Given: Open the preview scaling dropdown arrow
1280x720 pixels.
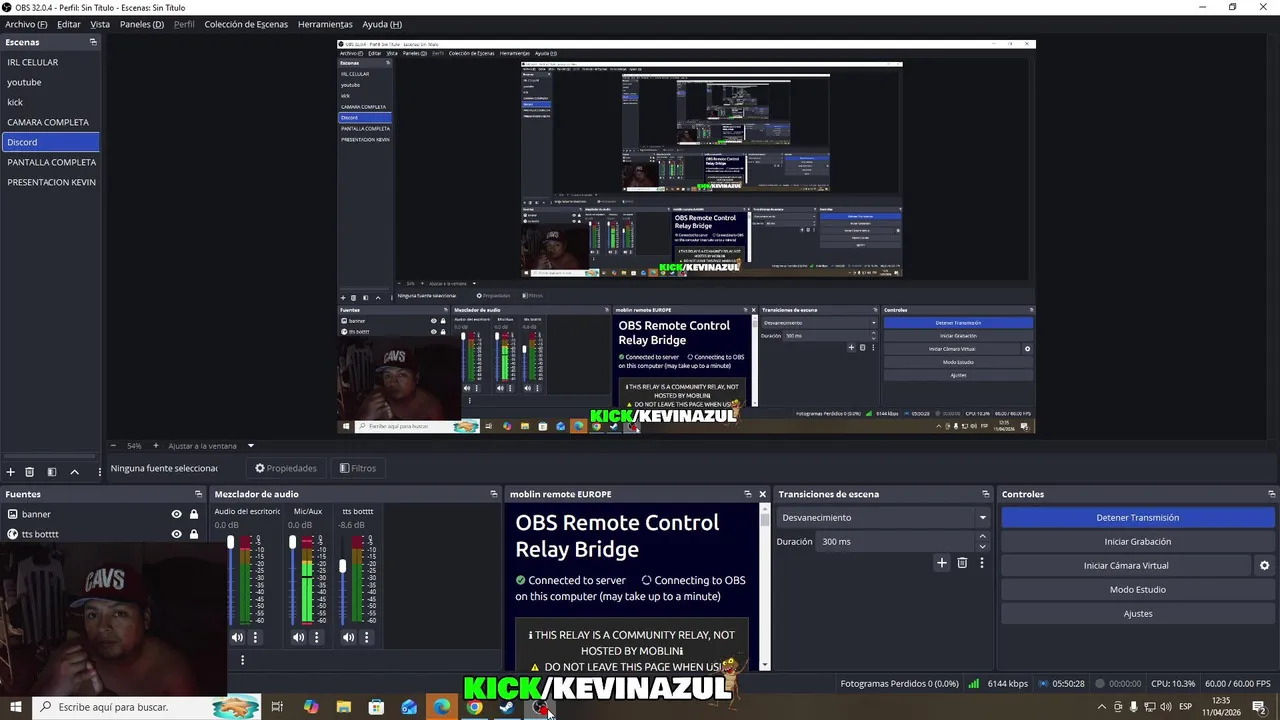Looking at the screenshot, I should click(251, 446).
